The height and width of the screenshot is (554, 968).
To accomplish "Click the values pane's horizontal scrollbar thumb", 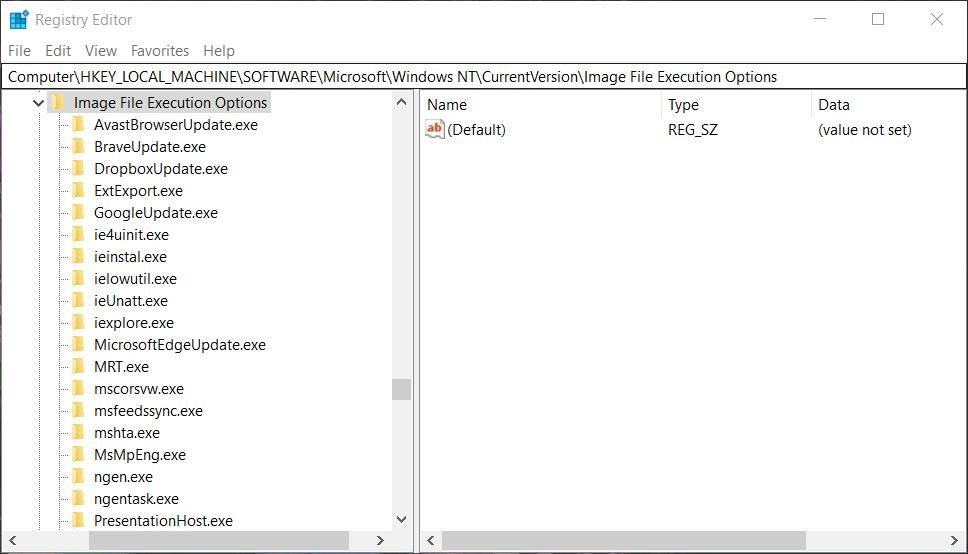I will pos(624,540).
